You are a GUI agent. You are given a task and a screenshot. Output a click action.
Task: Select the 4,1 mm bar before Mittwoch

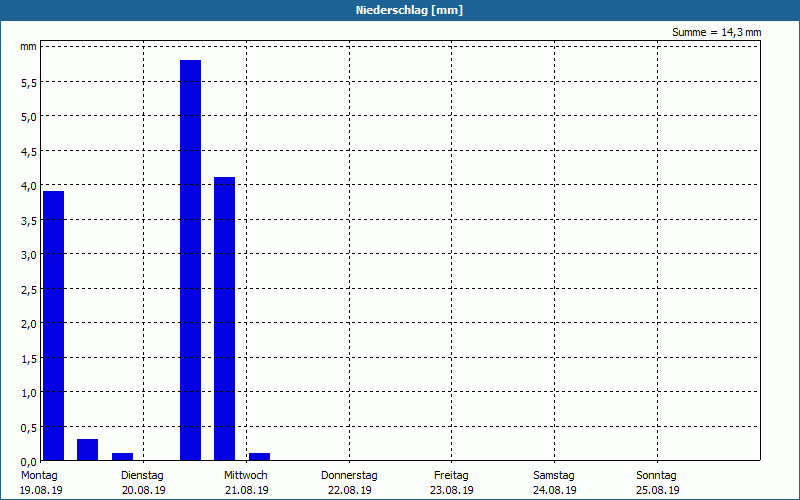(x=224, y=318)
